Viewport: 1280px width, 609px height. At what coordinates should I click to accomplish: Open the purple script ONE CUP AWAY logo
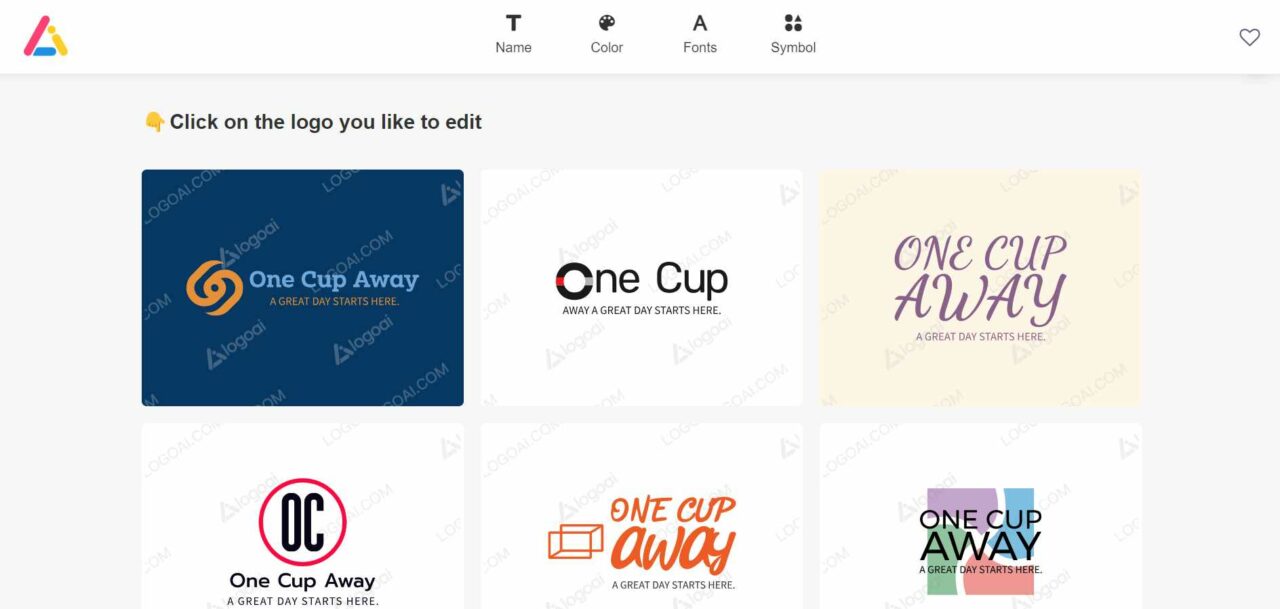(x=979, y=286)
